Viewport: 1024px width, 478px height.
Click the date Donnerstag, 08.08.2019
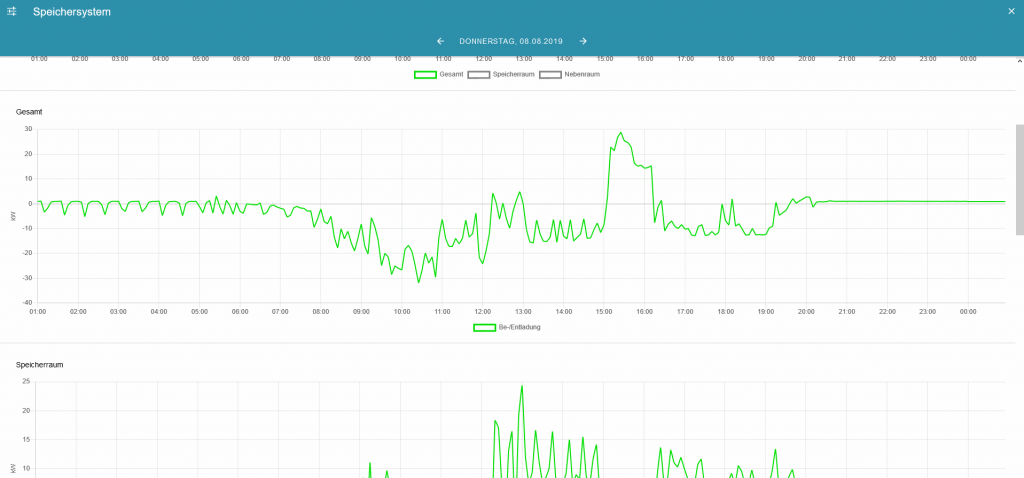[x=511, y=41]
